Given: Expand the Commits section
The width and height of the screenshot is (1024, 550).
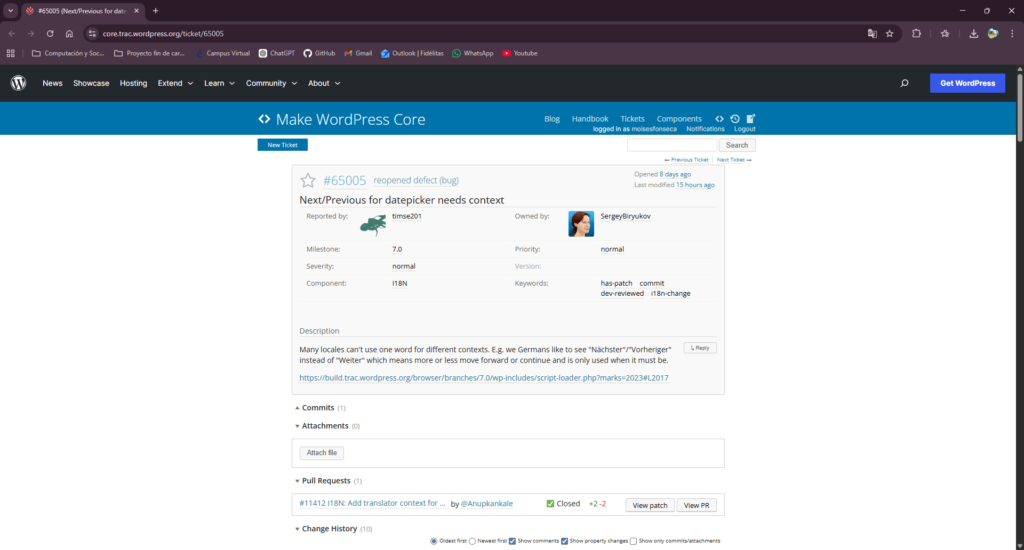Looking at the screenshot, I should pyautogui.click(x=318, y=408).
